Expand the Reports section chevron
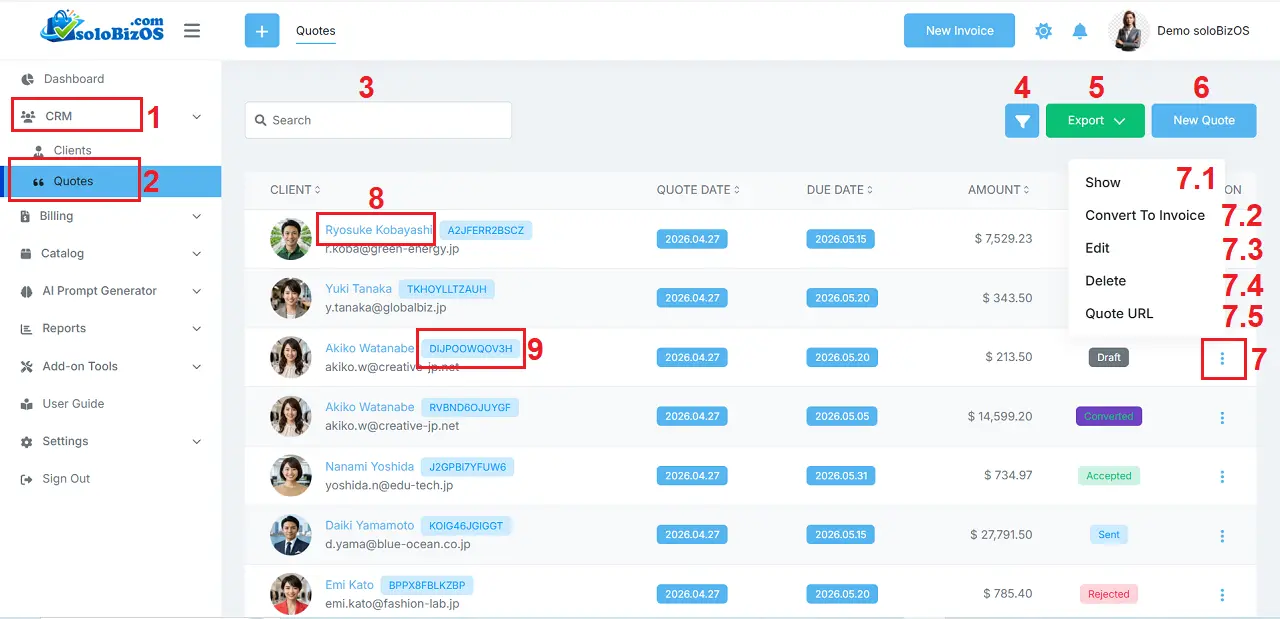This screenshot has height=619, width=1280. point(197,329)
